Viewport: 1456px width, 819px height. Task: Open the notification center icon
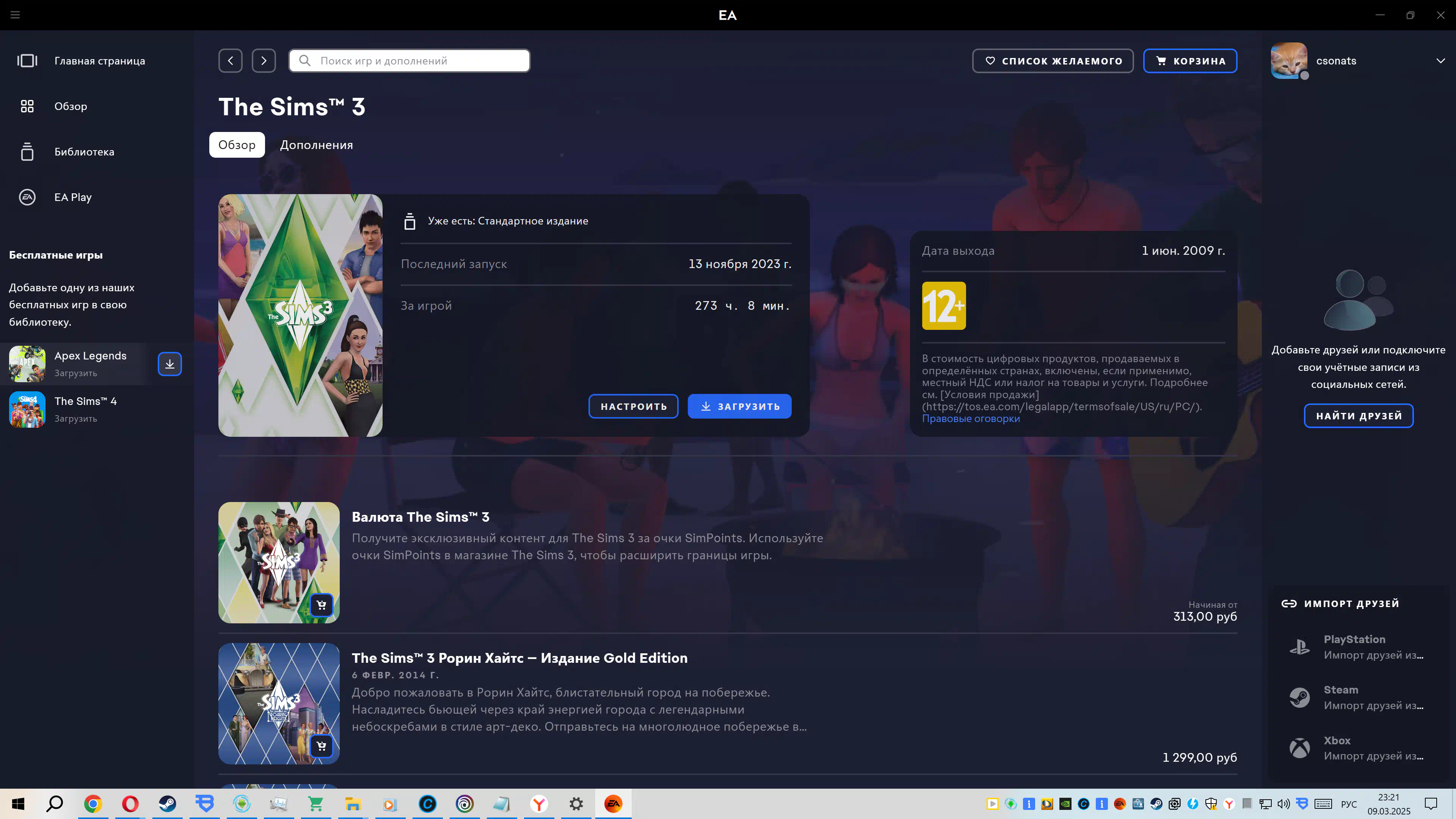tap(1431, 804)
